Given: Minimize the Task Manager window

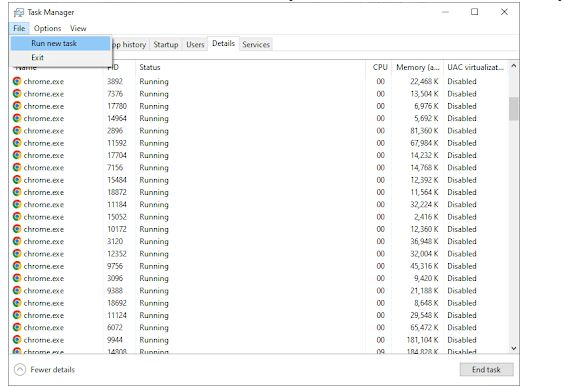Looking at the screenshot, I should coord(445,12).
